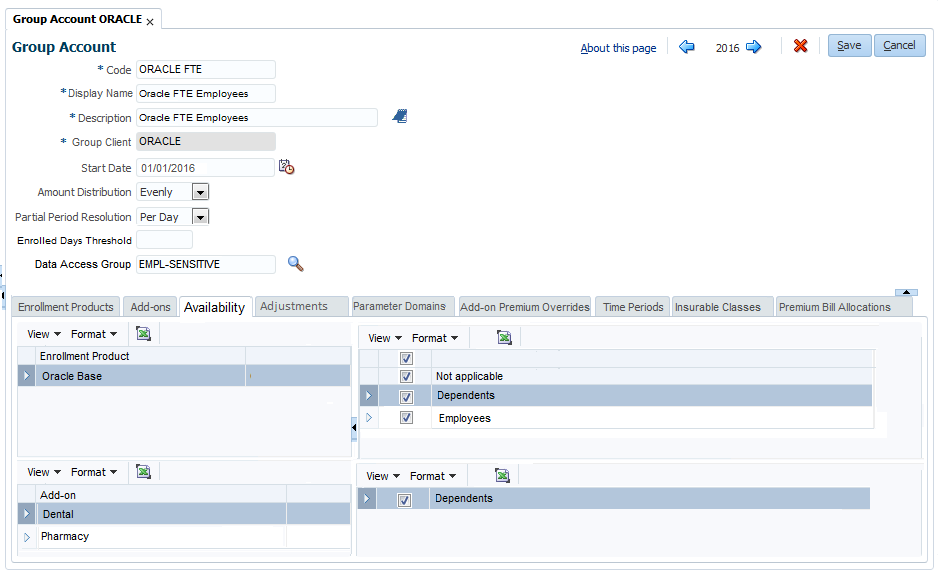This screenshot has height=573, width=938.
Task: Select the Availability tab
Action: point(215,307)
